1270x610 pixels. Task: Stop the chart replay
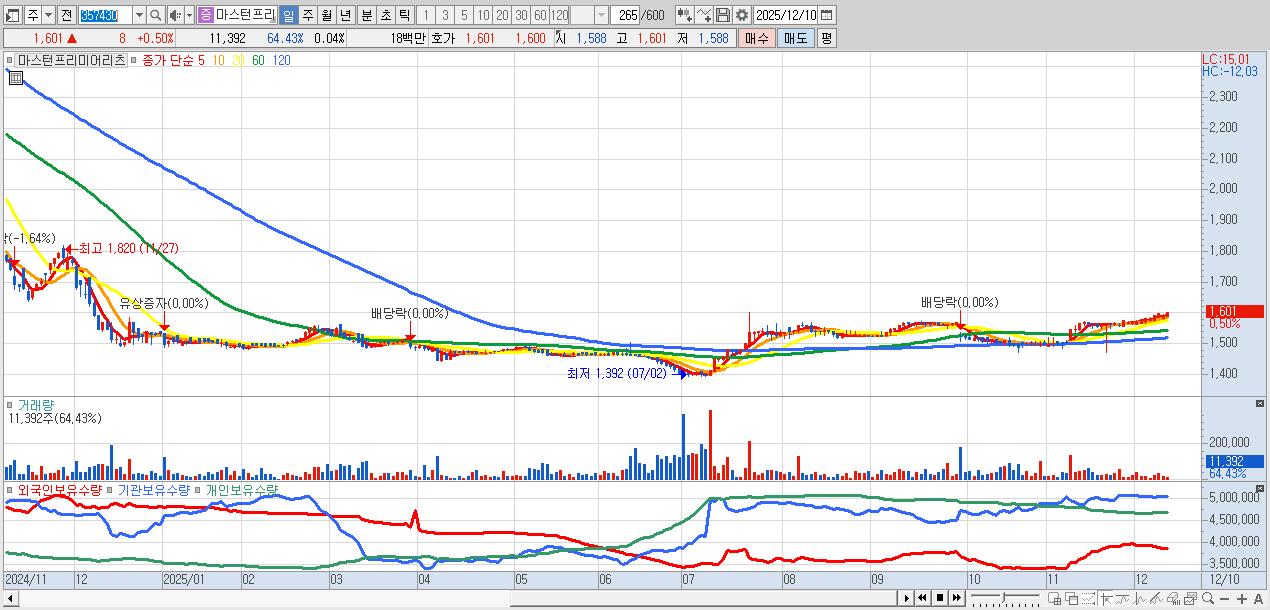[x=940, y=598]
